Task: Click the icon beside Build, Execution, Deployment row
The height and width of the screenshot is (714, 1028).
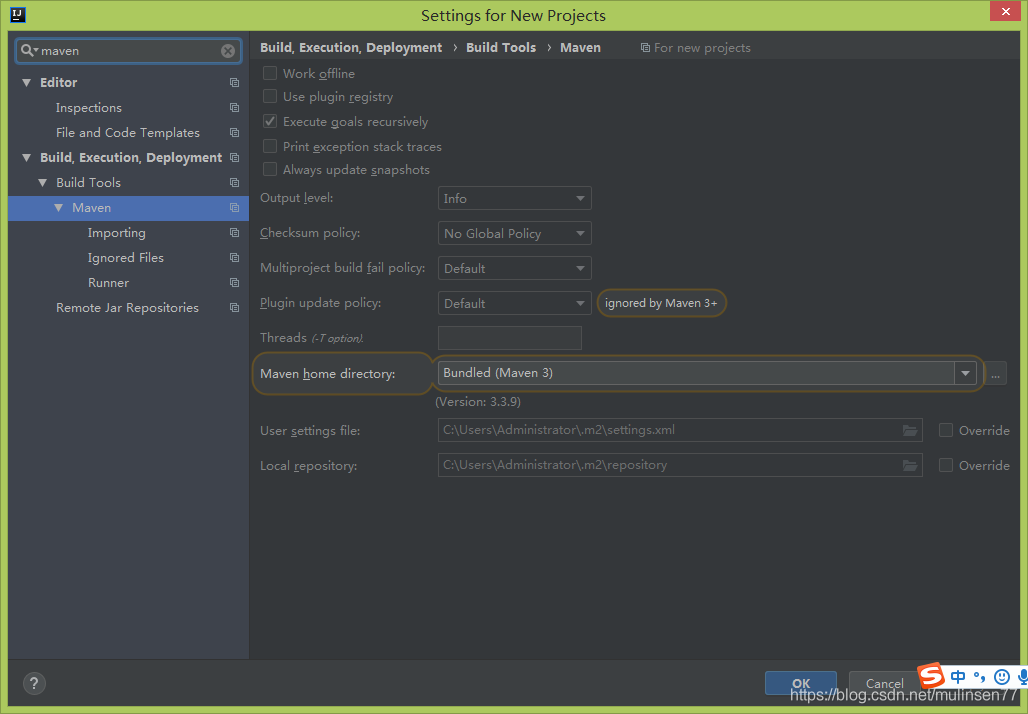Action: pyautogui.click(x=234, y=157)
